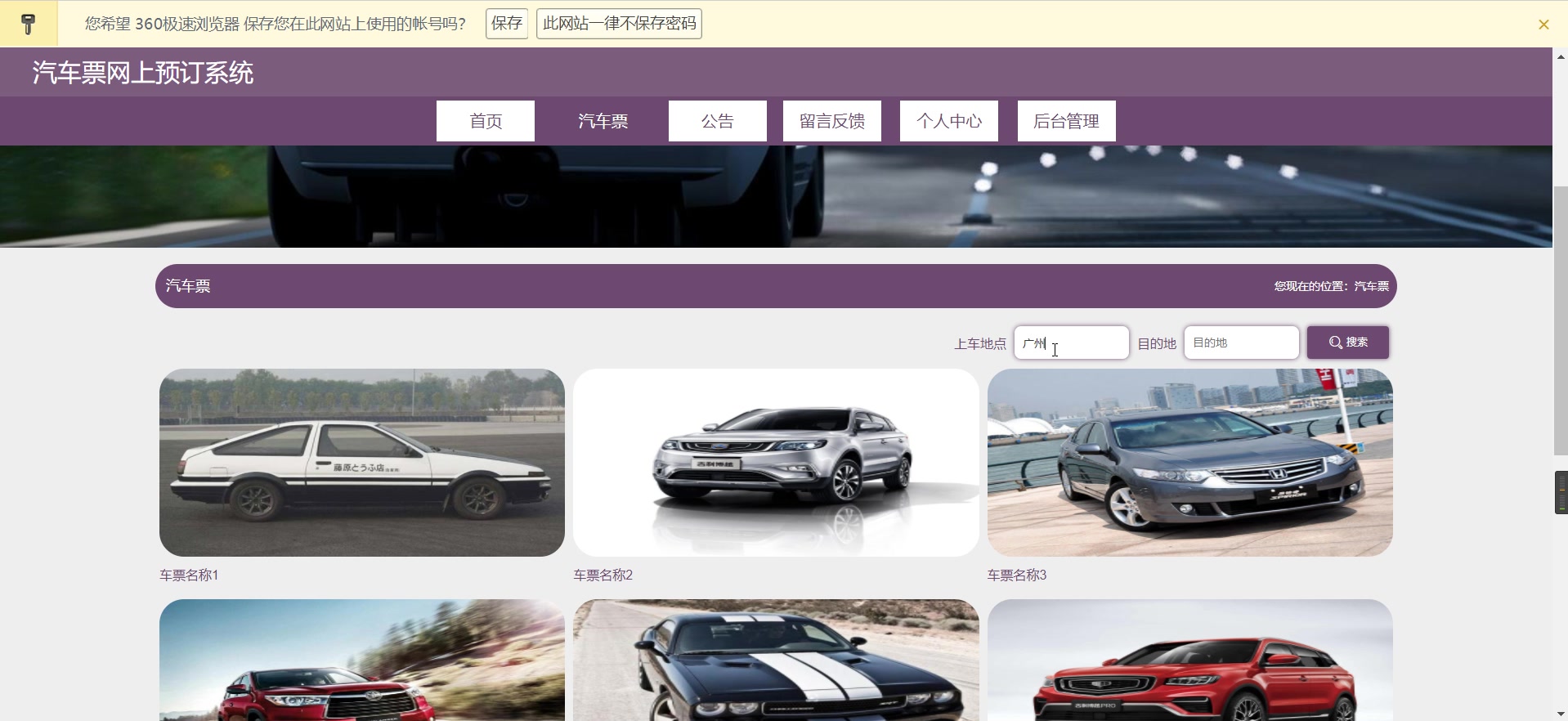Open the white AE86 car image for 车票名称1
This screenshot has height=721, width=1568.
pyautogui.click(x=362, y=463)
